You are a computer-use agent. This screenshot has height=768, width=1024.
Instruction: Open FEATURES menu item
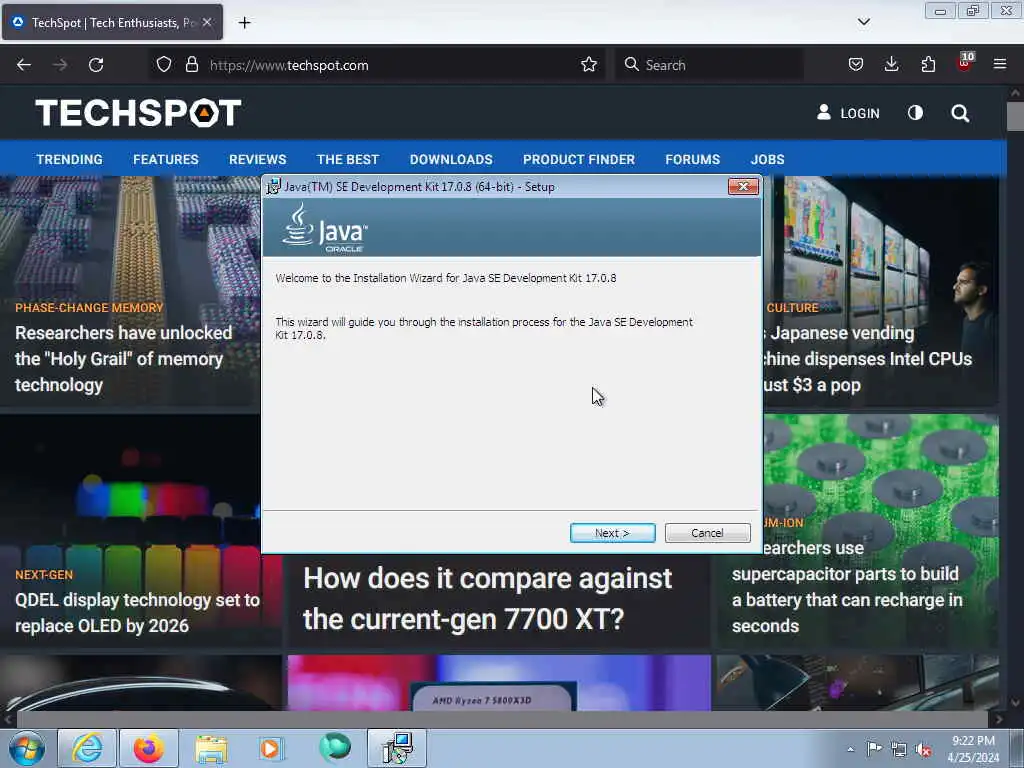pos(166,159)
